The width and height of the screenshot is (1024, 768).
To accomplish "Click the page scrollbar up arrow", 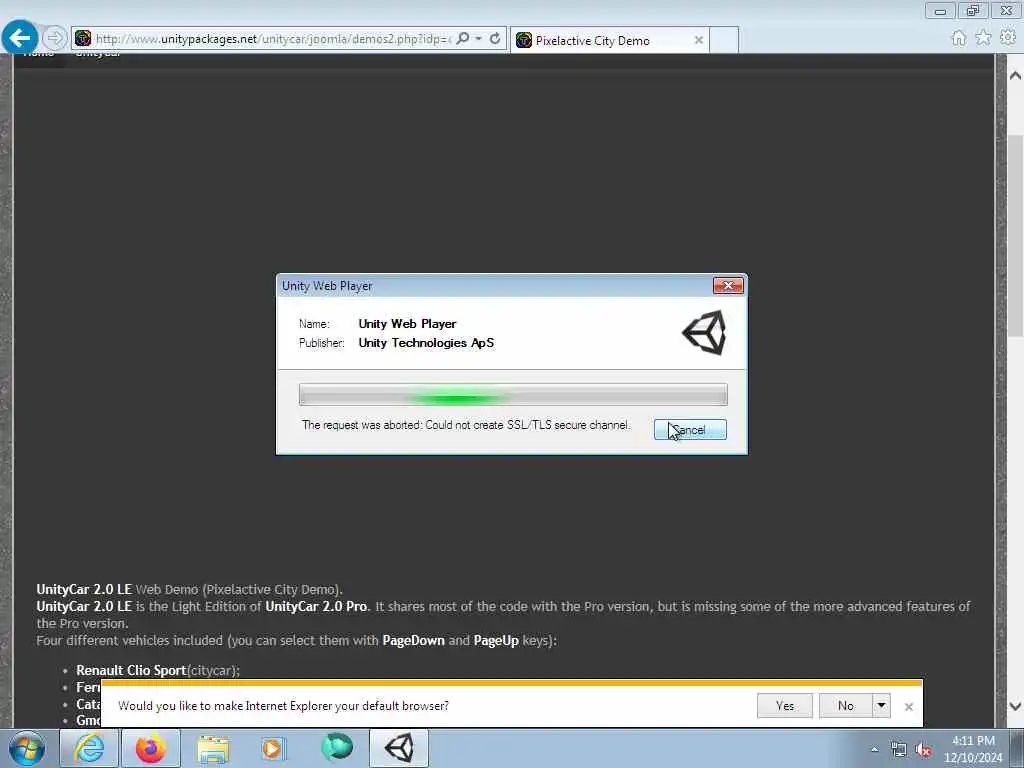I will point(1015,76).
